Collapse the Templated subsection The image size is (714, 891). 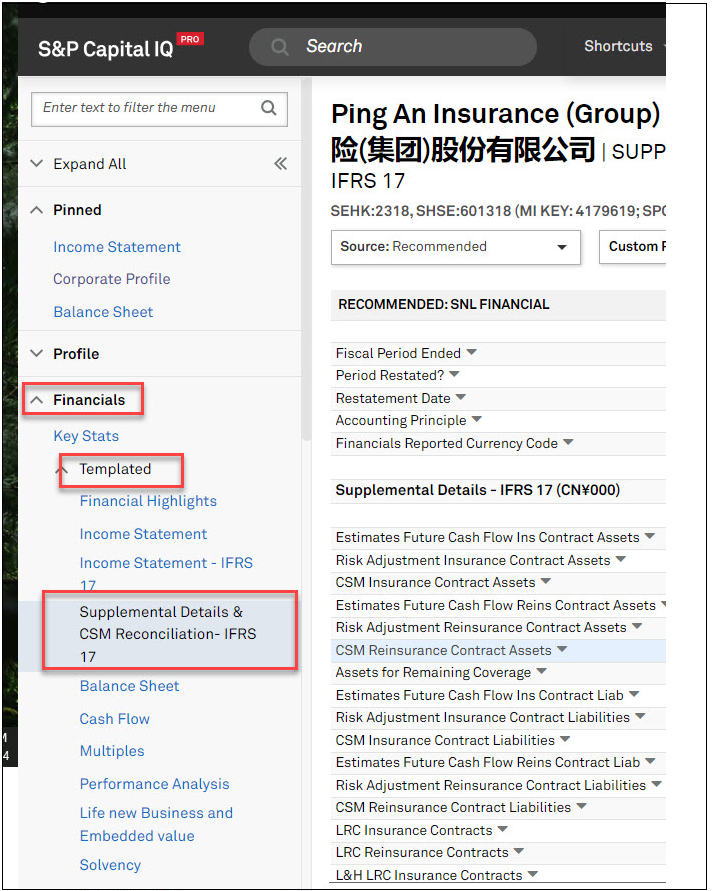tap(63, 469)
